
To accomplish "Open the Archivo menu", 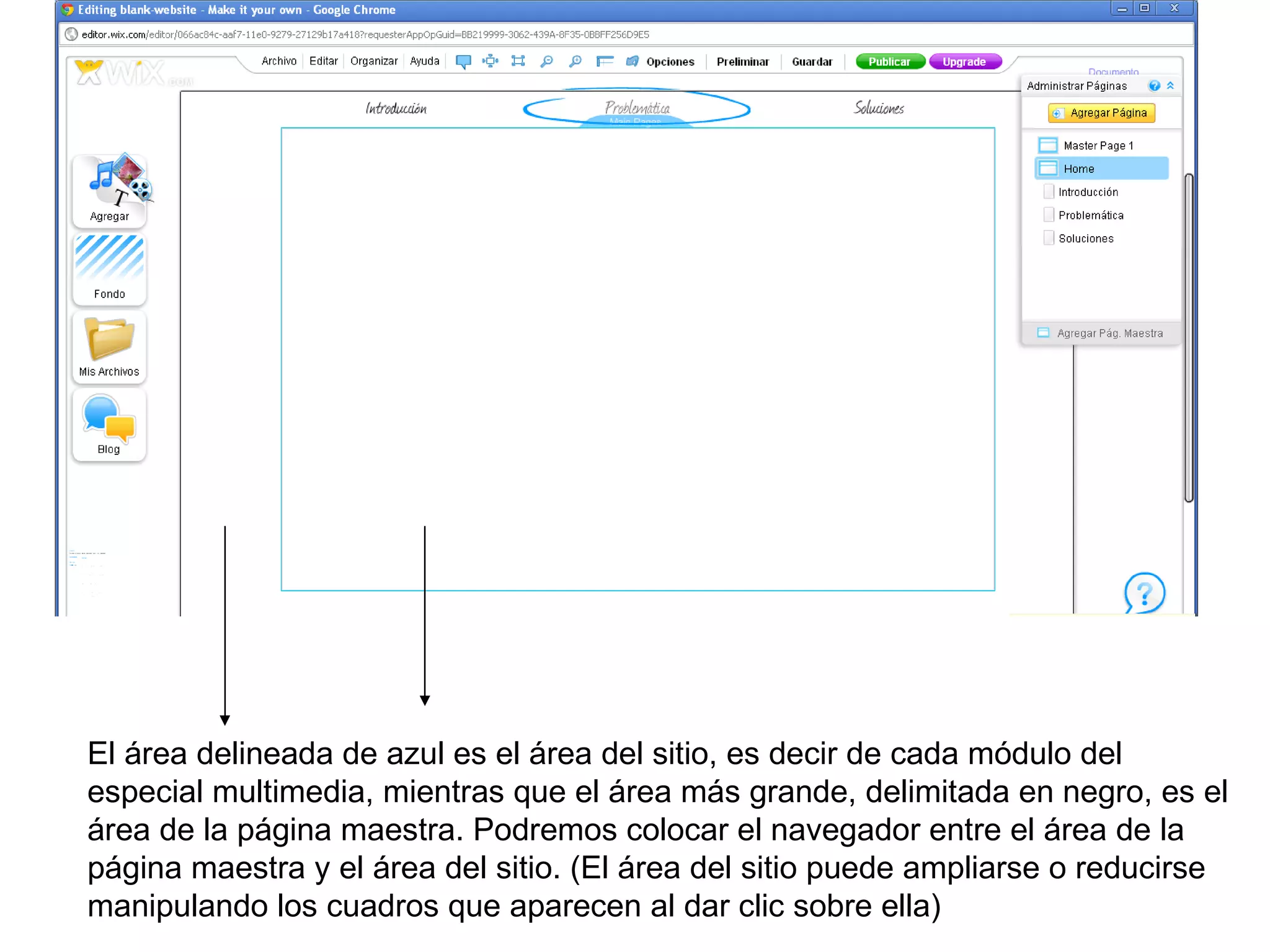I will point(279,61).
